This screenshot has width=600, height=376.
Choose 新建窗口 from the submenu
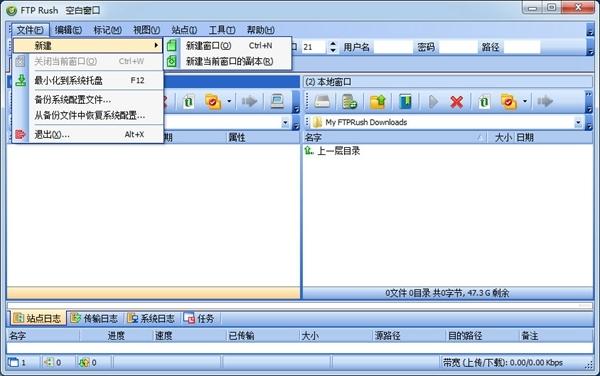(228, 46)
